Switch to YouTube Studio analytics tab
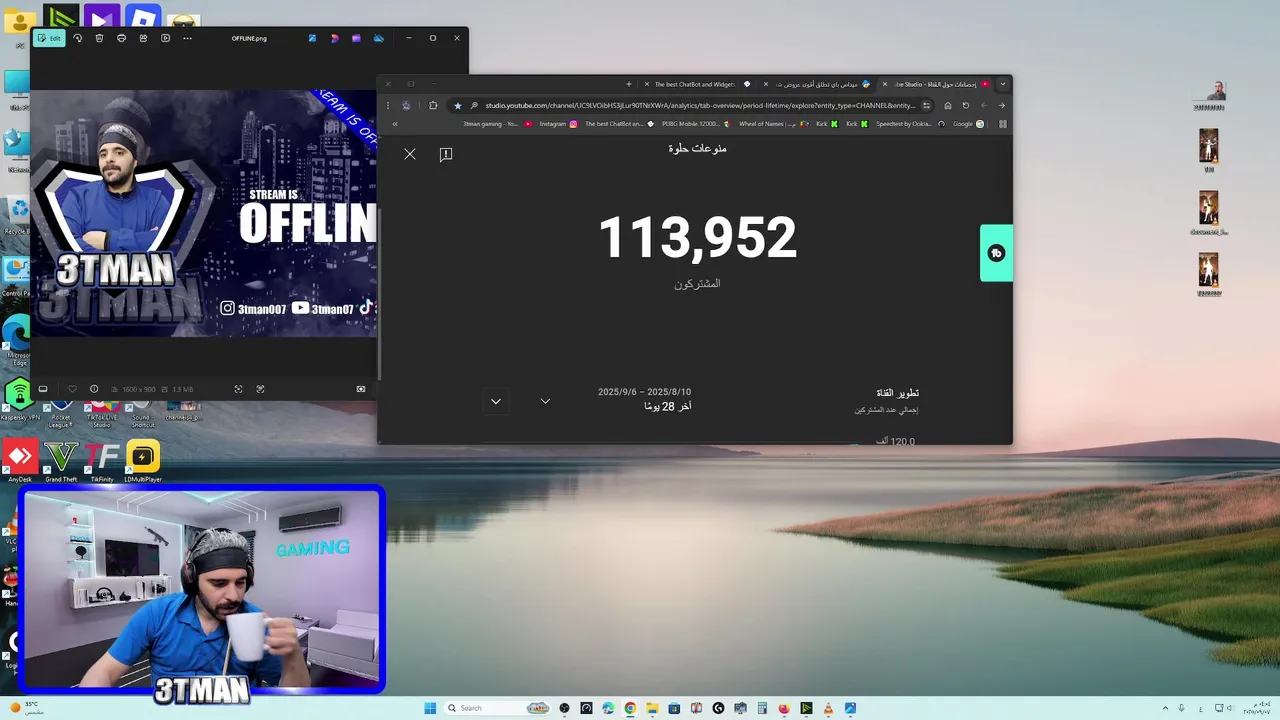This screenshot has width=1280, height=720. click(x=934, y=84)
